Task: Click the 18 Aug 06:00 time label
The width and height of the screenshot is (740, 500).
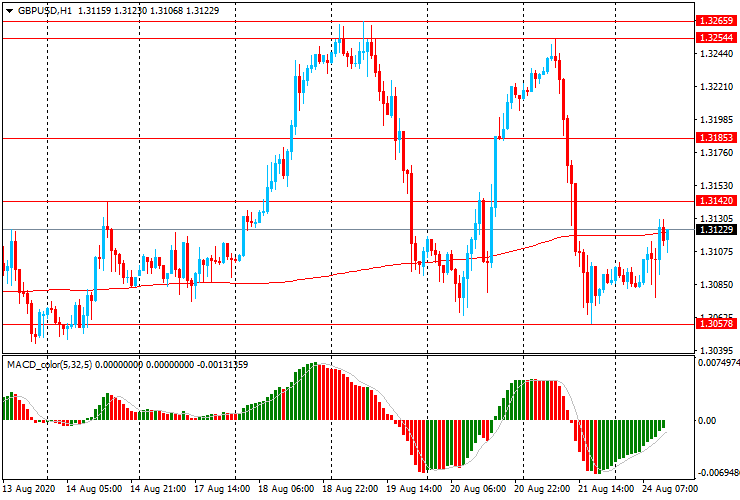Action: (286, 488)
